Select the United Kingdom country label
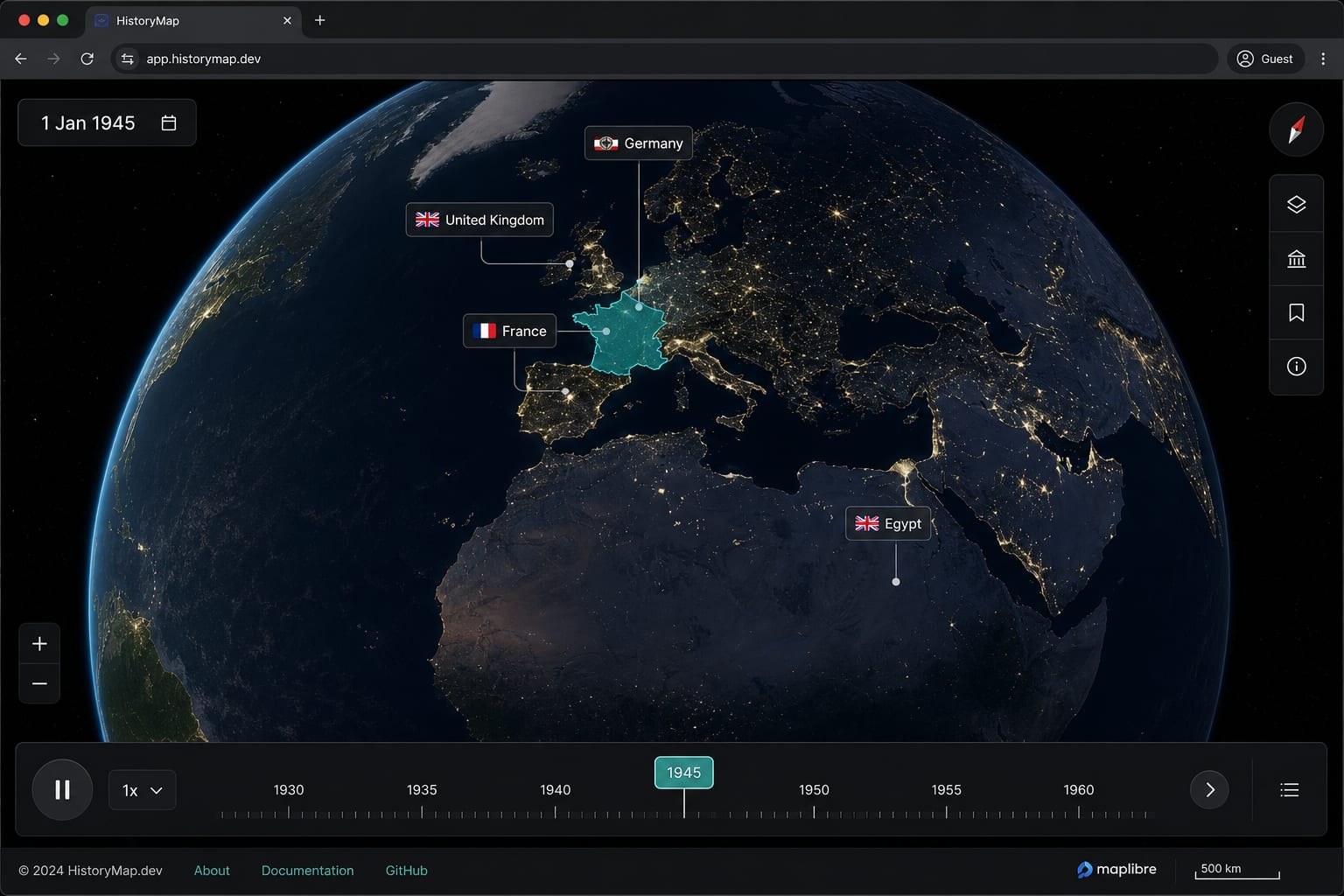The height and width of the screenshot is (896, 1344). [x=479, y=220]
